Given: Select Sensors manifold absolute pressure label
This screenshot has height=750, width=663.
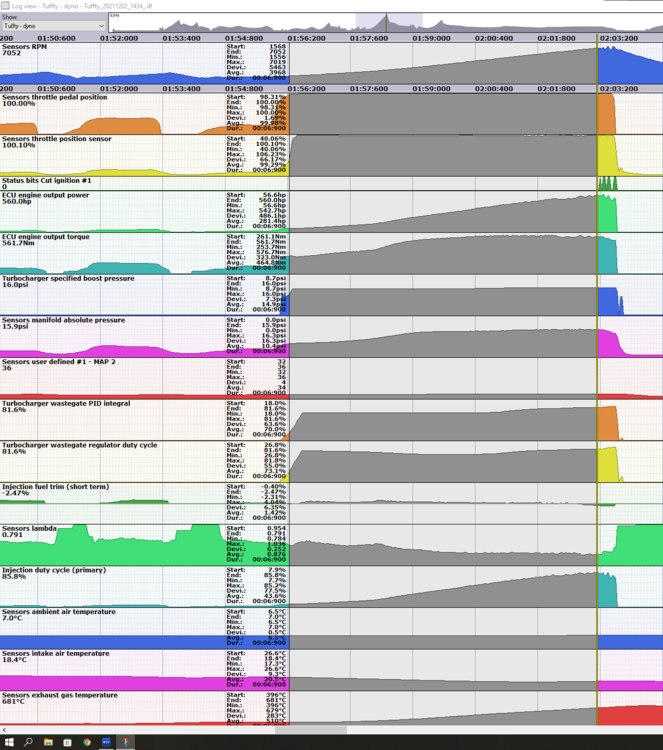Looking at the screenshot, I should pos(63,320).
